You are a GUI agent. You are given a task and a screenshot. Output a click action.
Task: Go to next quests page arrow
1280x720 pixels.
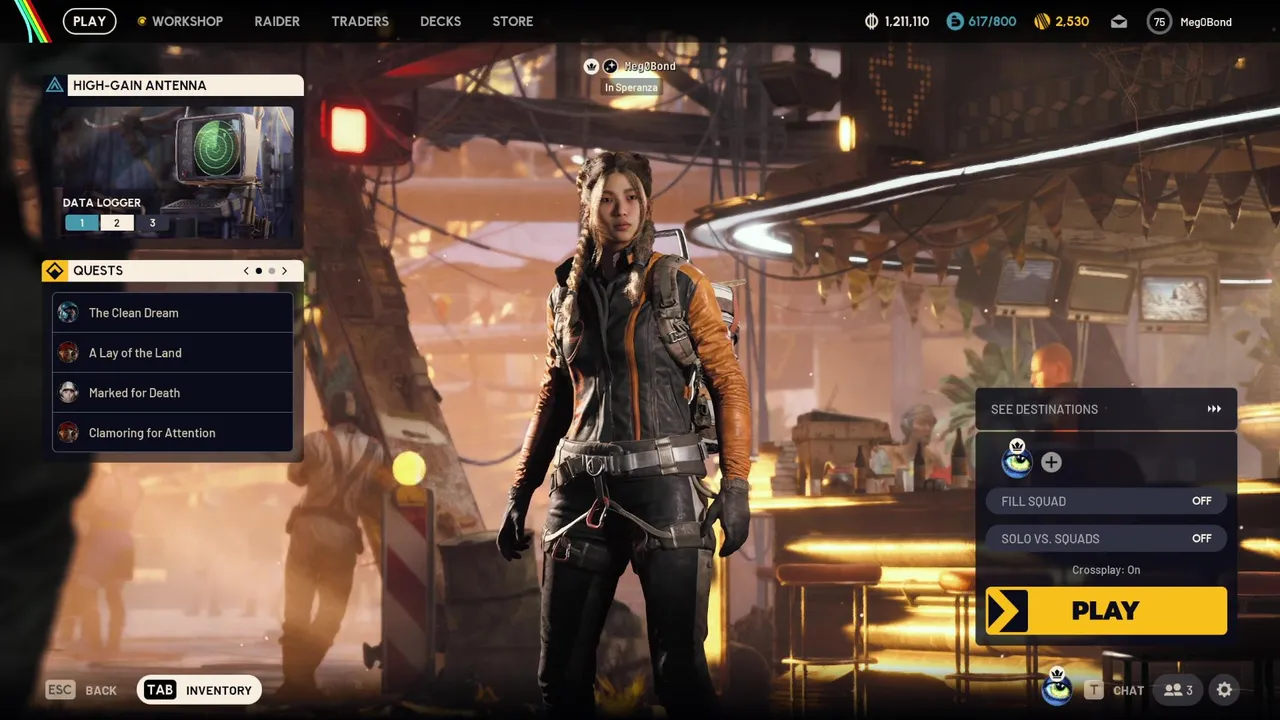[285, 271]
